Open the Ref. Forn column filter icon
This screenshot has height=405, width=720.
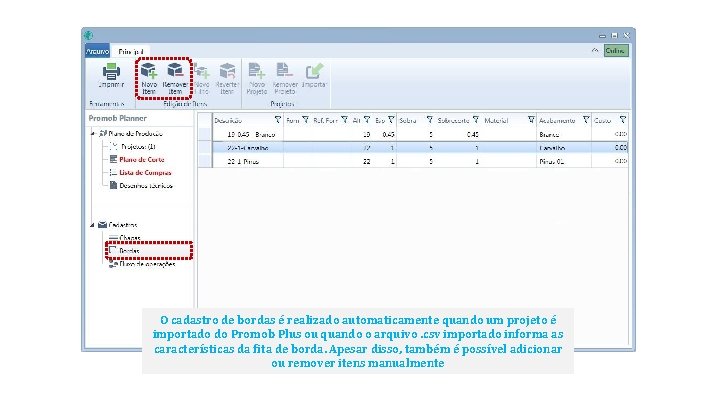pos(344,120)
